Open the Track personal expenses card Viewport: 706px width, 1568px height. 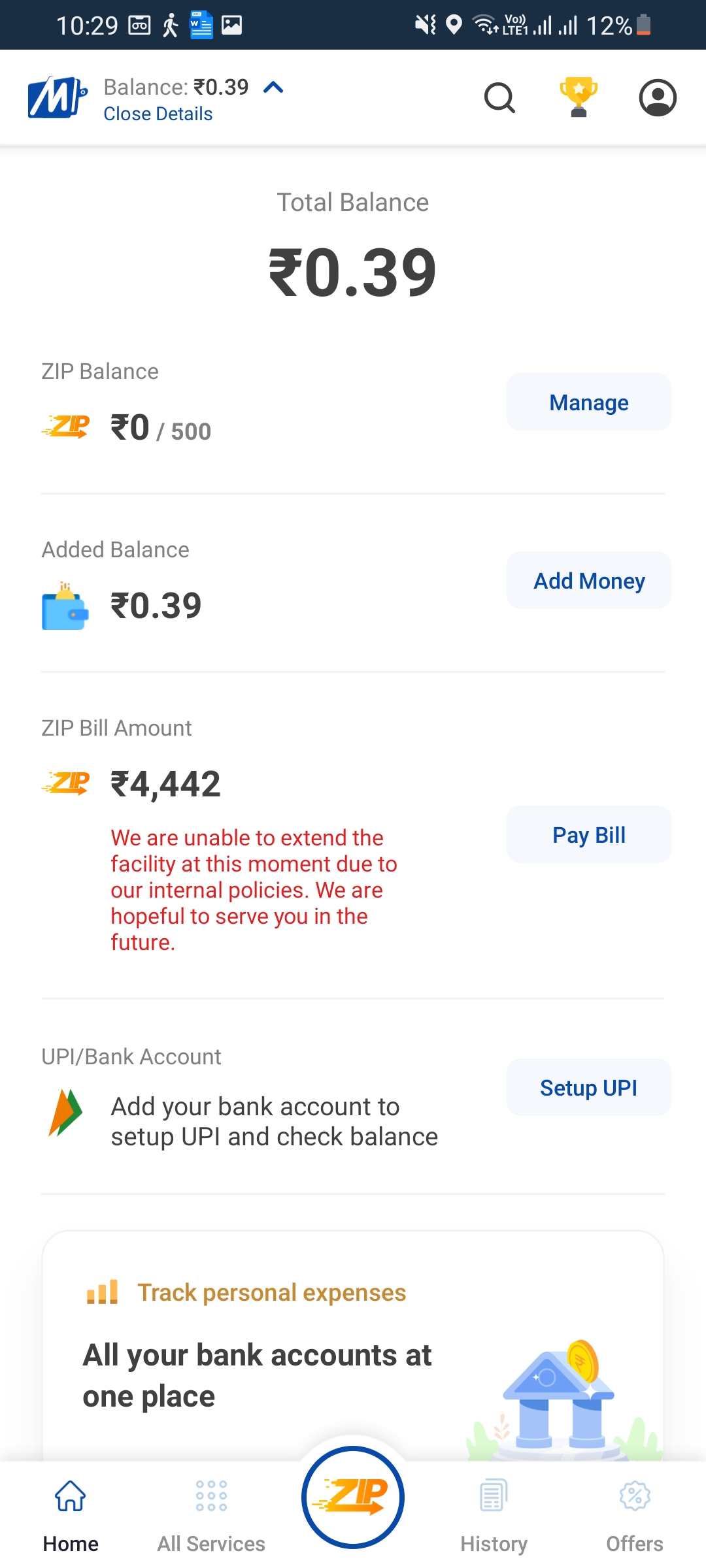[x=271, y=1292]
